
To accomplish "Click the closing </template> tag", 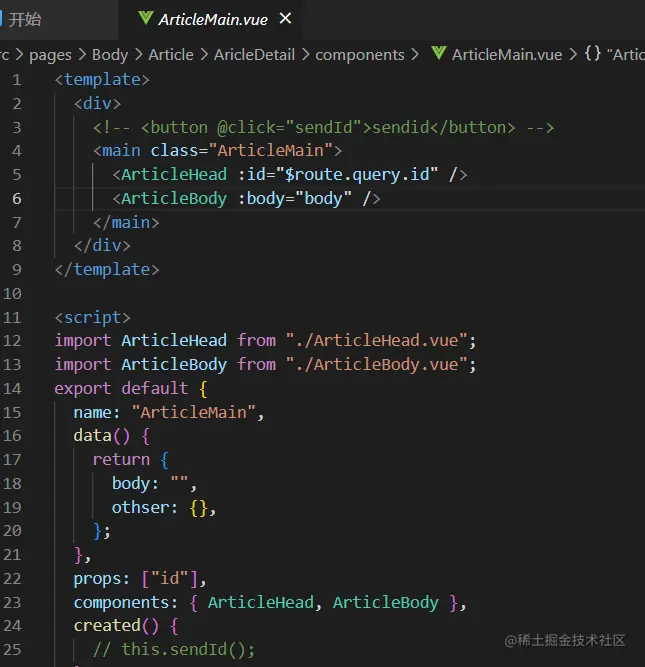I will (x=107, y=270).
